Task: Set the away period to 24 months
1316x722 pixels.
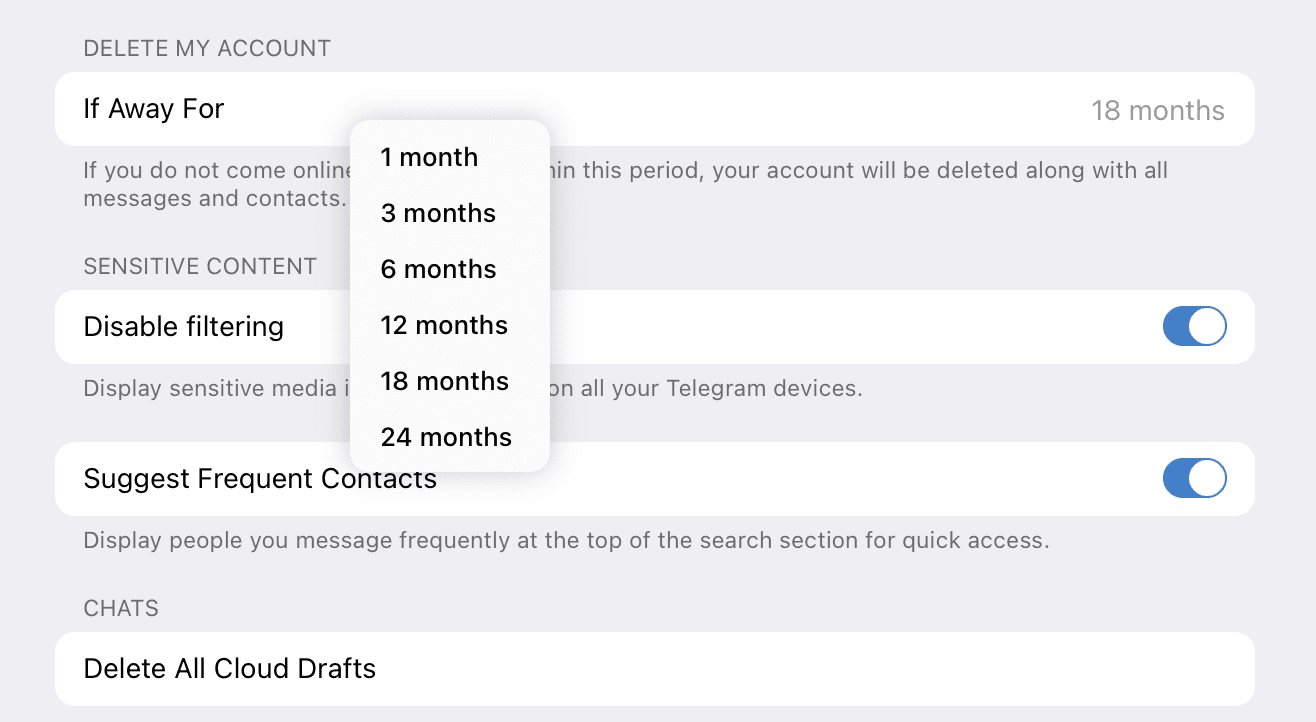Action: (446, 437)
